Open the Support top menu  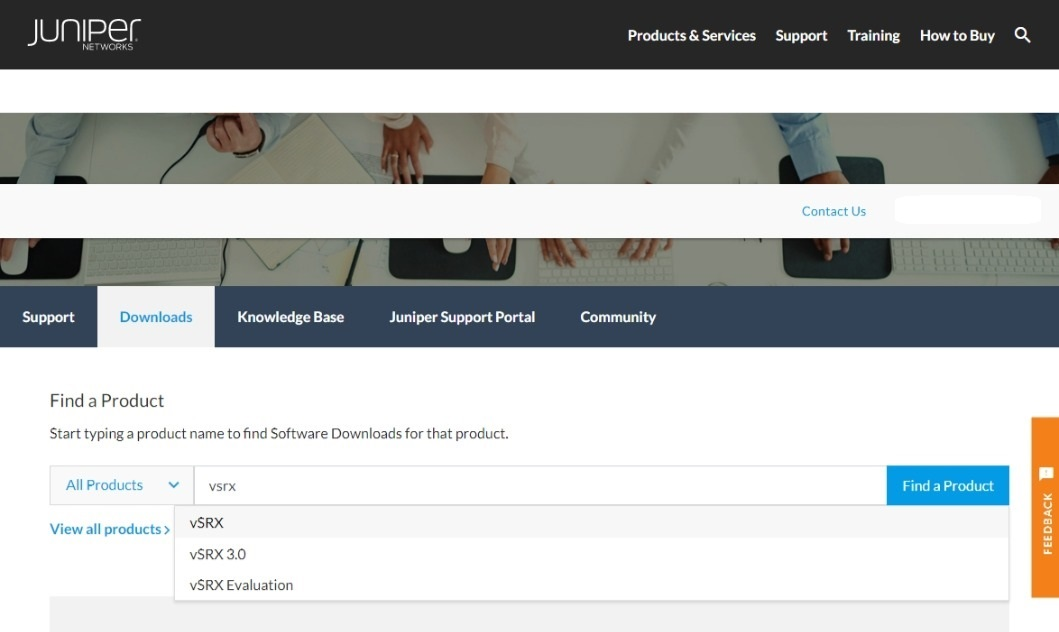[x=801, y=35]
